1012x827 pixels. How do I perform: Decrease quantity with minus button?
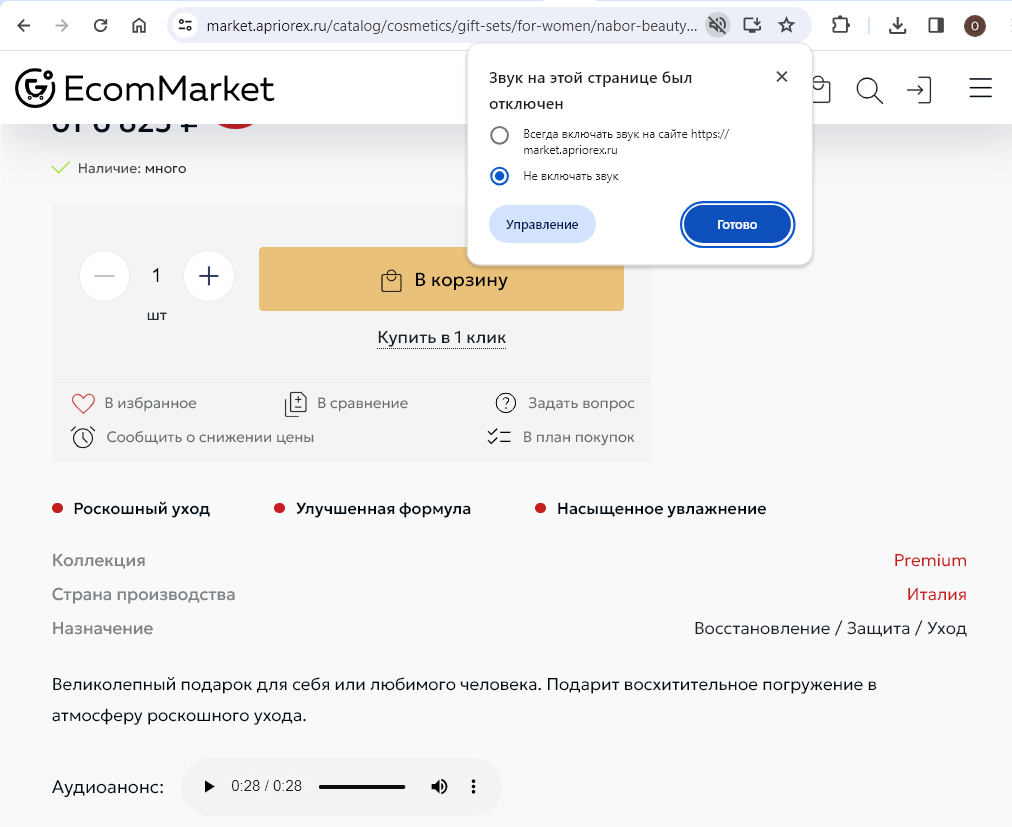click(x=104, y=276)
